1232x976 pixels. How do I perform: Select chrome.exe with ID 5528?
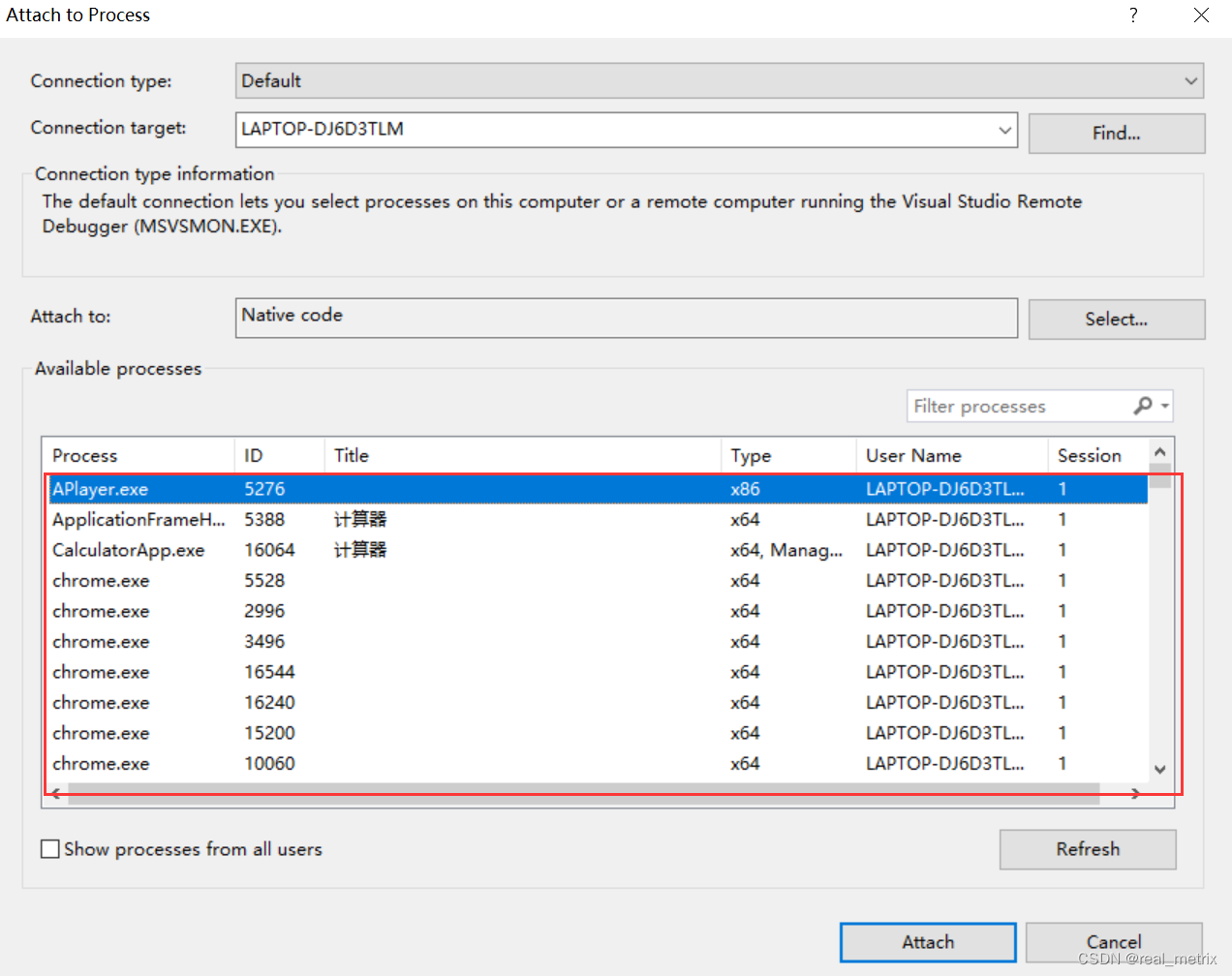click(598, 581)
